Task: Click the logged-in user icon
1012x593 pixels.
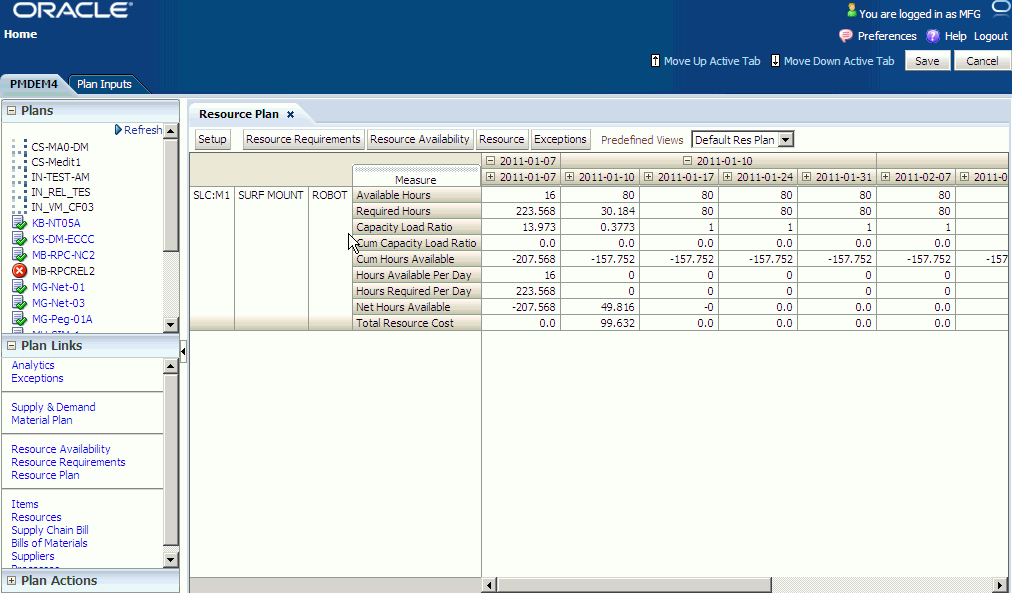Action: (851, 11)
